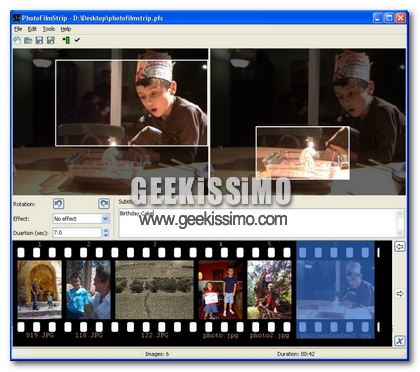Screen dimensions: 420x372
Task: Click the New project toolbar icon
Action: pos(17,40)
